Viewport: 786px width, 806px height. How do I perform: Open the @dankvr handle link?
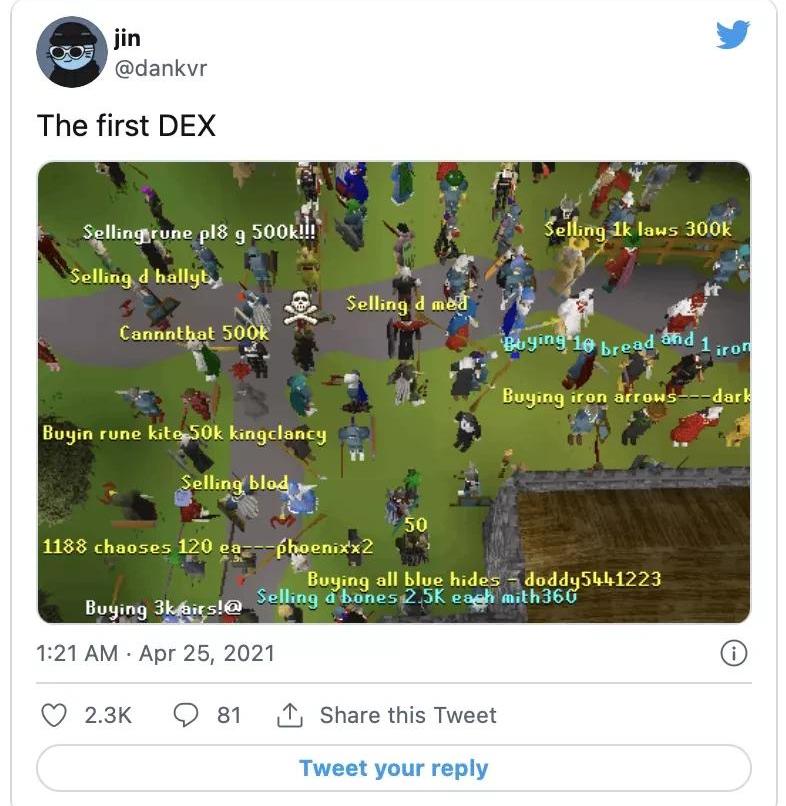pos(160,68)
